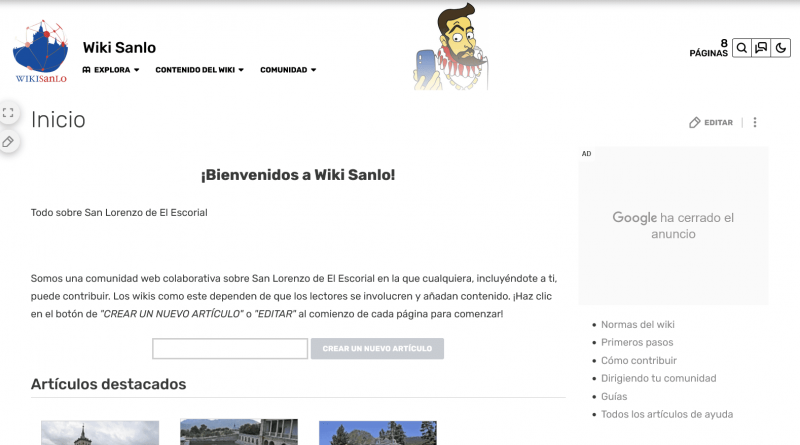Expand the Comunidad dropdown menu
This screenshot has height=445, width=800.
coord(288,70)
